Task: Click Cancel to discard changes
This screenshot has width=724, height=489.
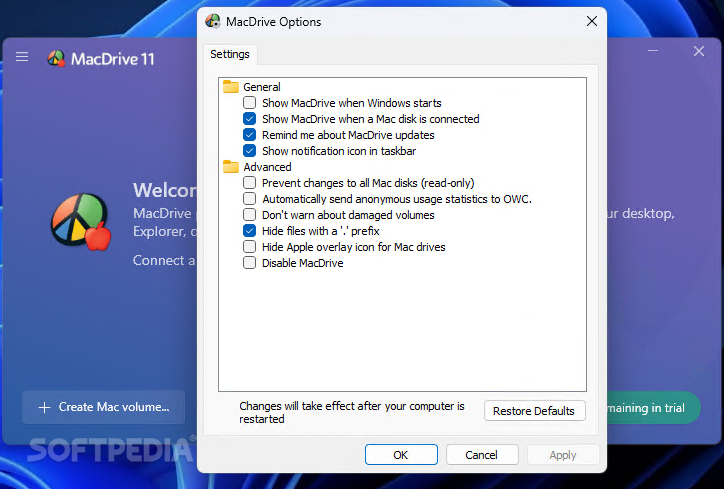Action: tap(482, 455)
